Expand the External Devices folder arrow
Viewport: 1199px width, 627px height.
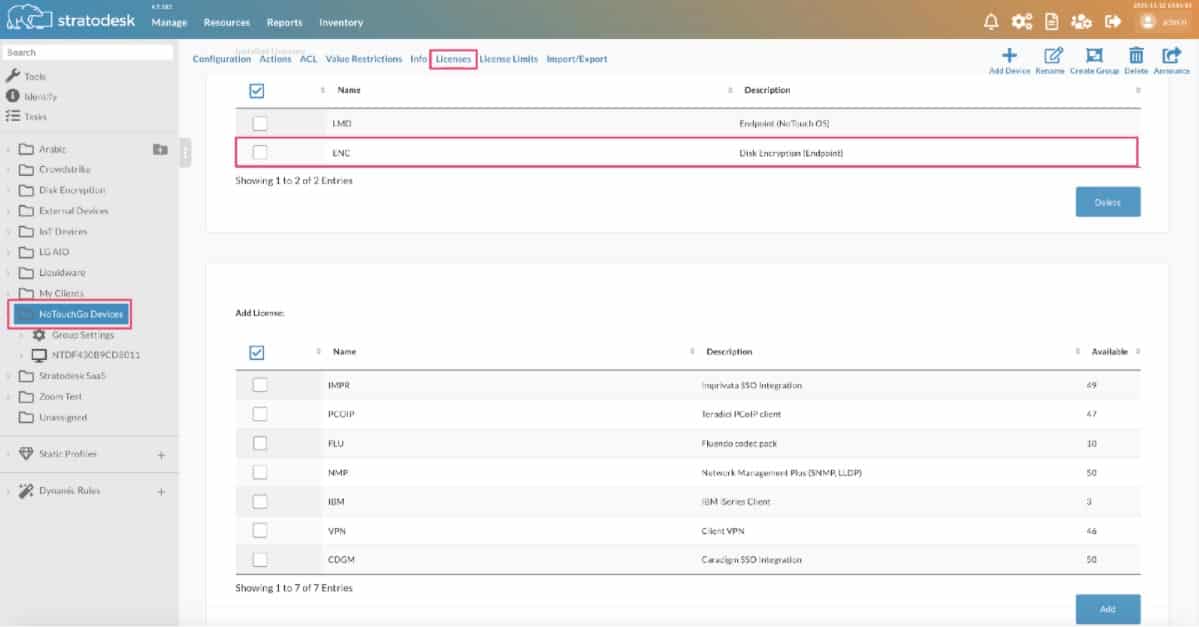(x=8, y=211)
